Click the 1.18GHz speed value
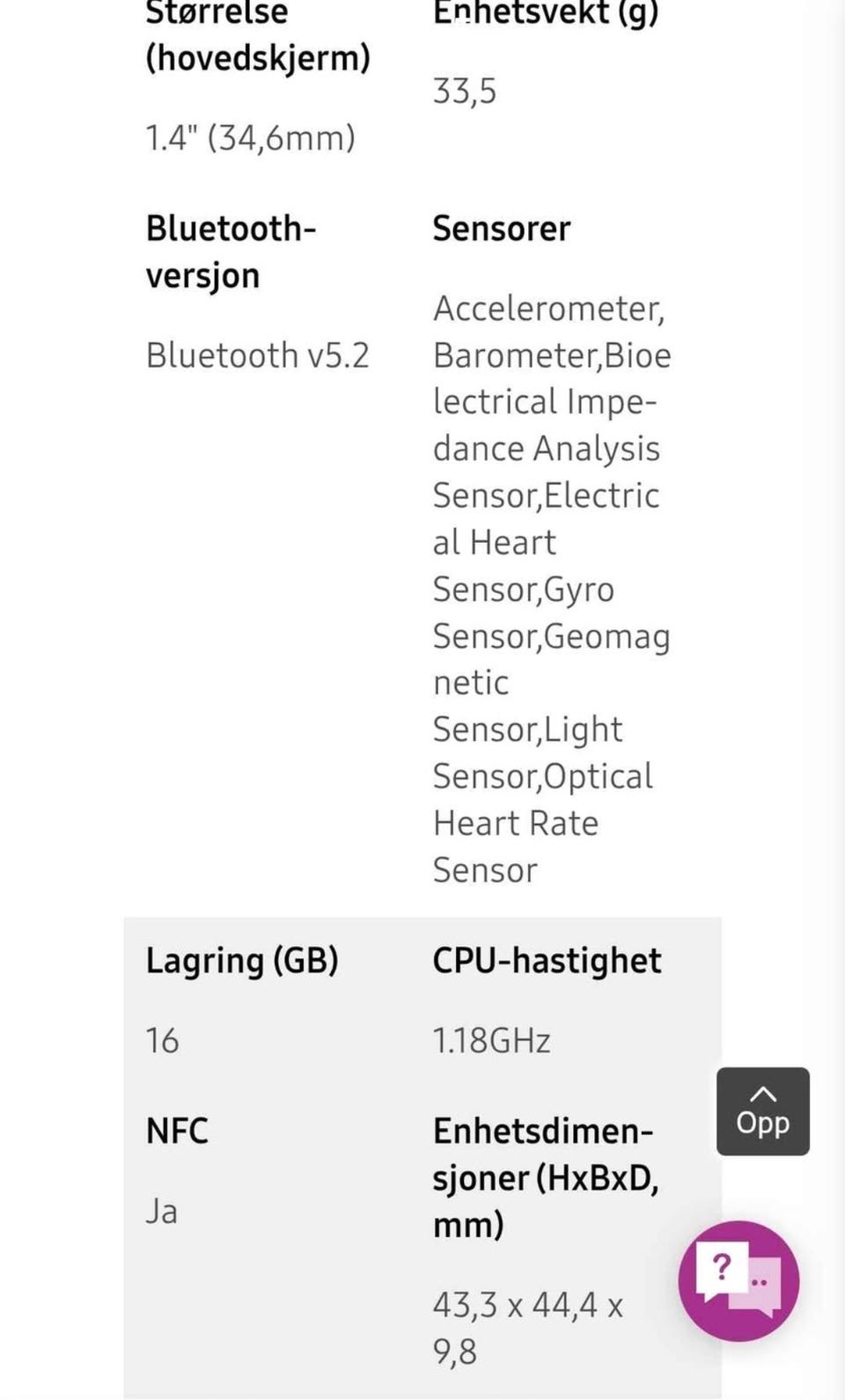The height and width of the screenshot is (1400, 845). pos(491,1041)
